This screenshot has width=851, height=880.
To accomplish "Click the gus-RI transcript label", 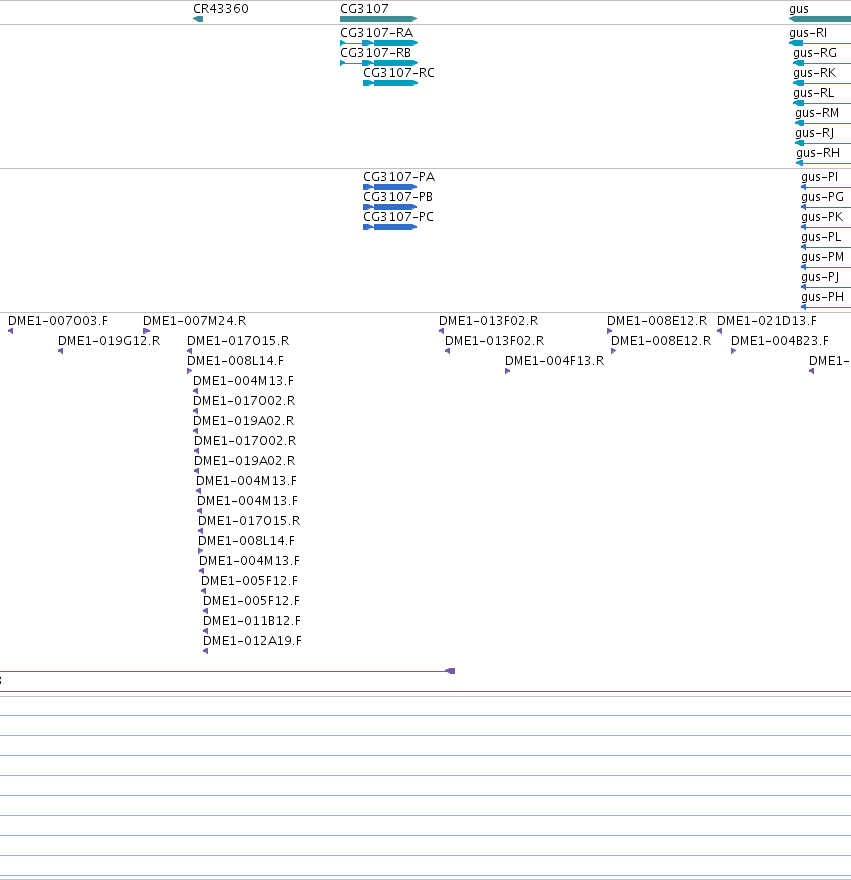I will pos(808,33).
